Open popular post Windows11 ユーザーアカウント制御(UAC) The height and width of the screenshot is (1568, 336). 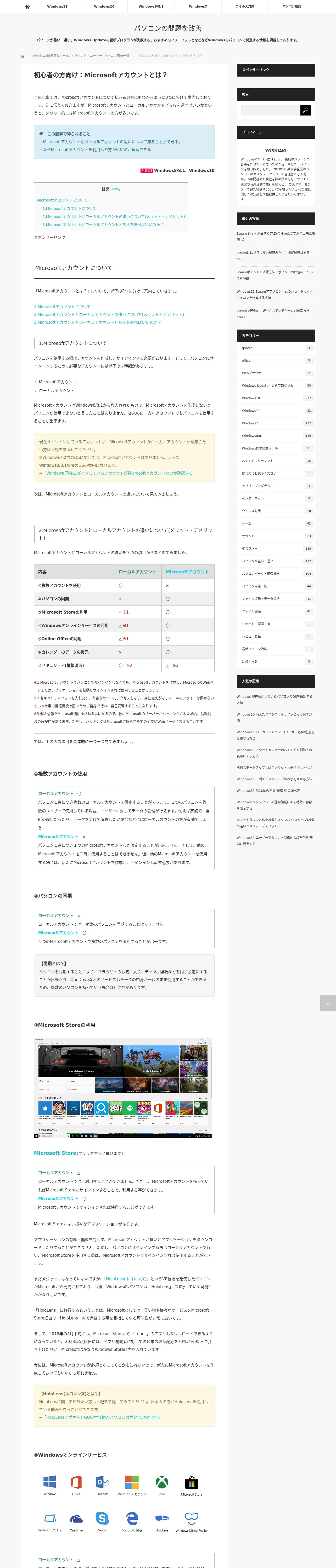(x=275, y=841)
